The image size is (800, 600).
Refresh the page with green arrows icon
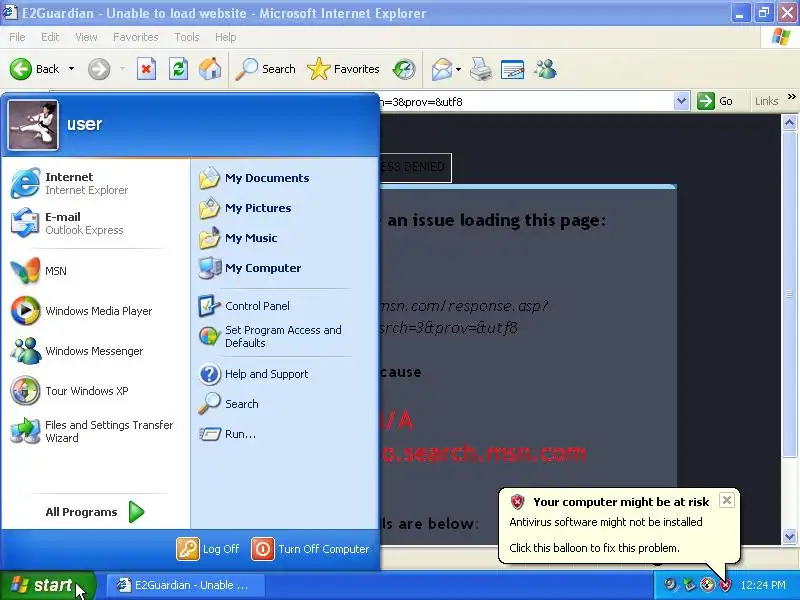click(x=178, y=69)
